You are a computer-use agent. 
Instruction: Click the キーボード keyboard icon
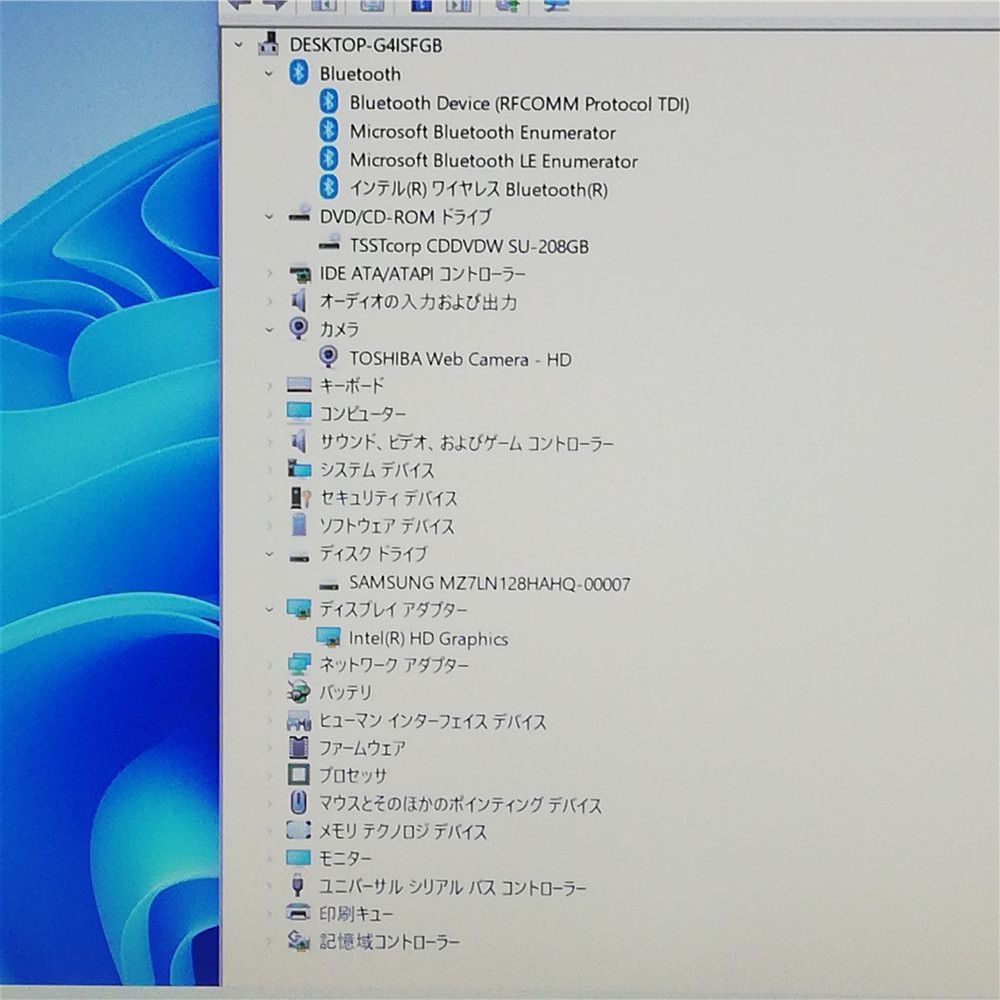(298, 385)
